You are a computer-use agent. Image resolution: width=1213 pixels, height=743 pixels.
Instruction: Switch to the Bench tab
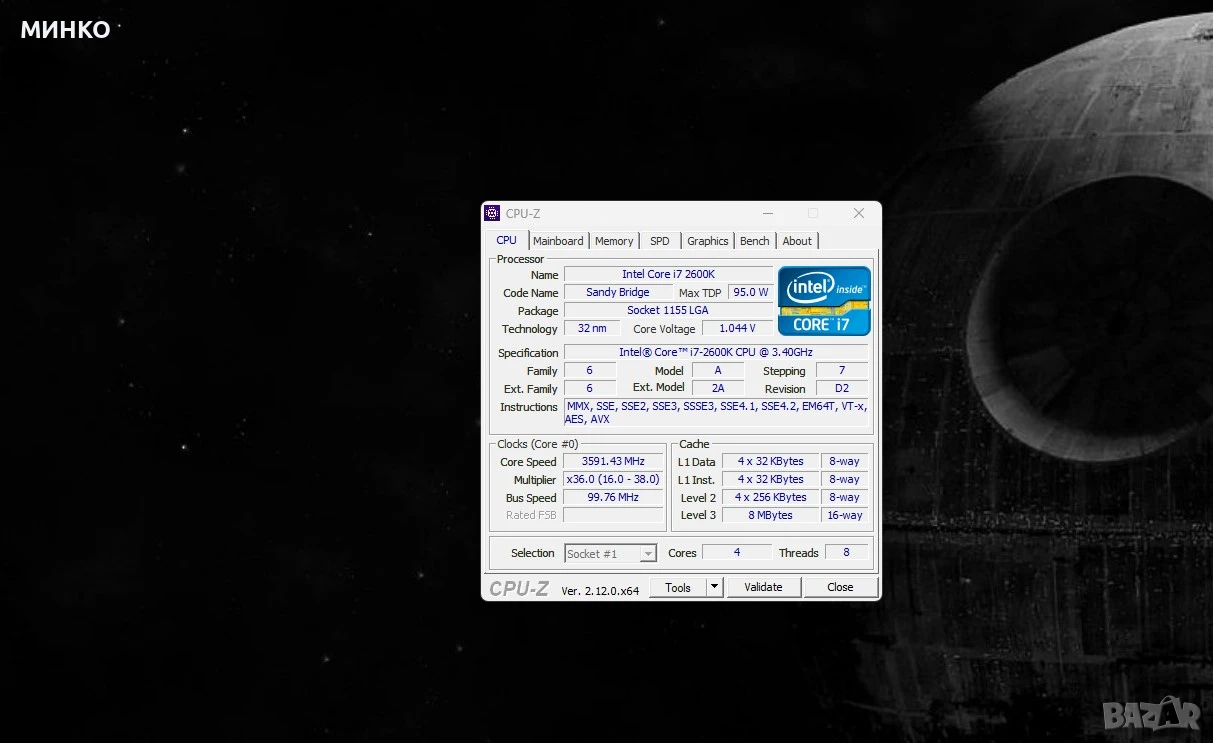755,241
